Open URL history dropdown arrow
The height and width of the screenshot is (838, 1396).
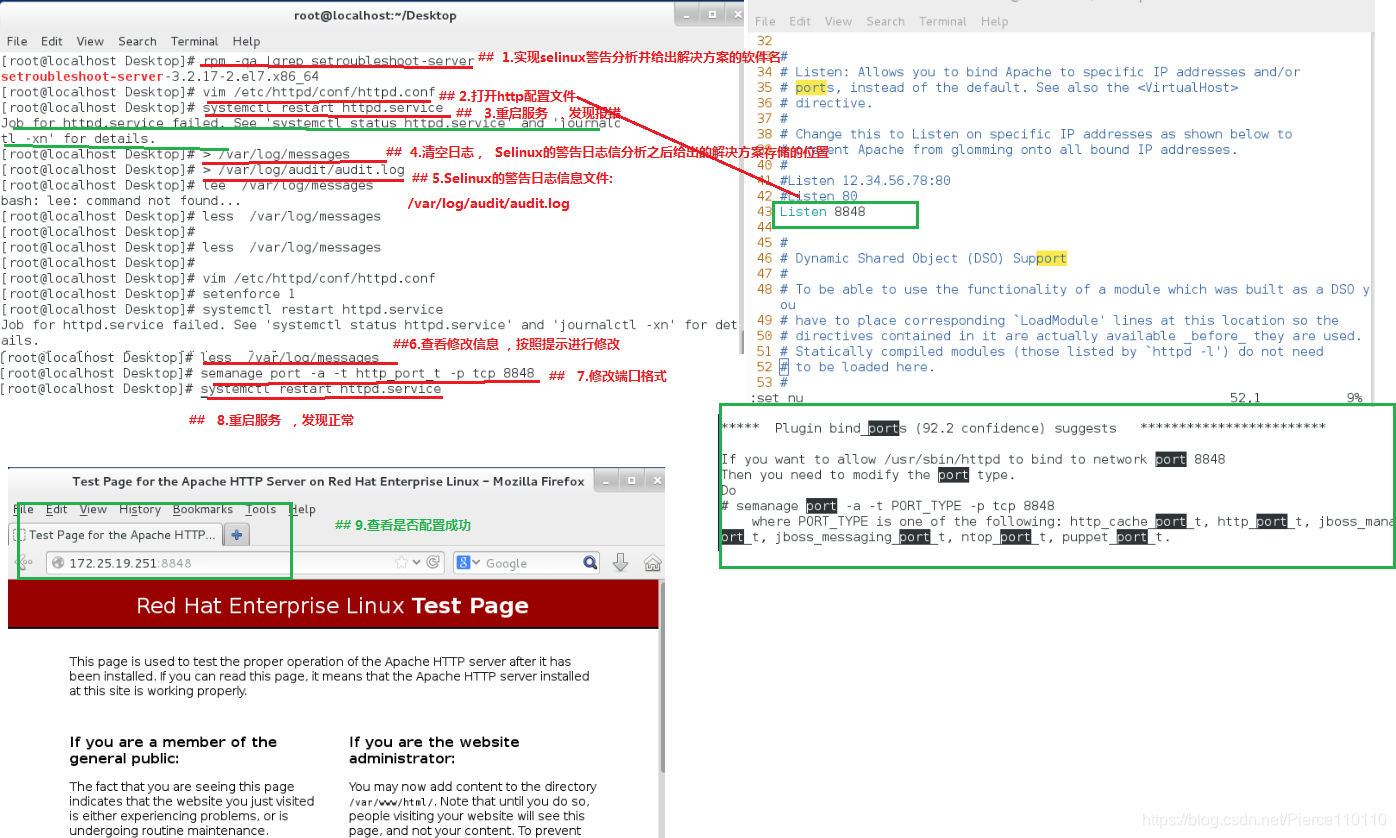coord(418,563)
